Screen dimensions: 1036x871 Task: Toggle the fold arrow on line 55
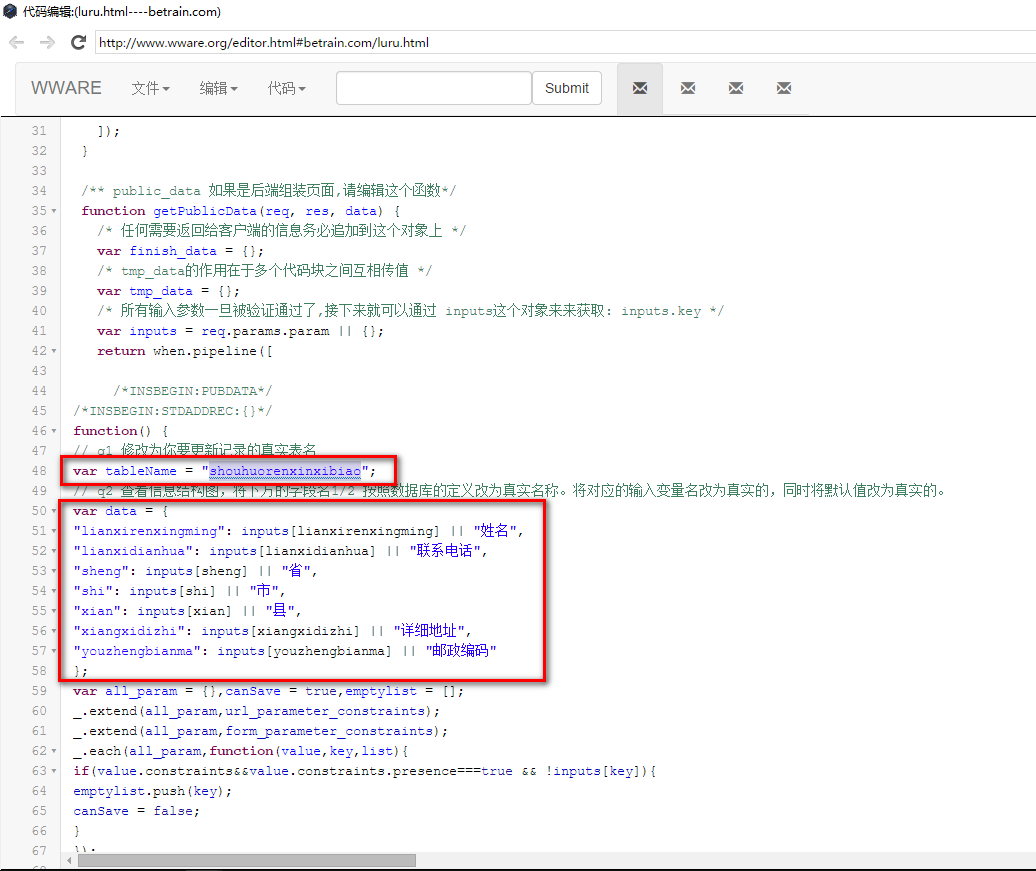(54, 611)
